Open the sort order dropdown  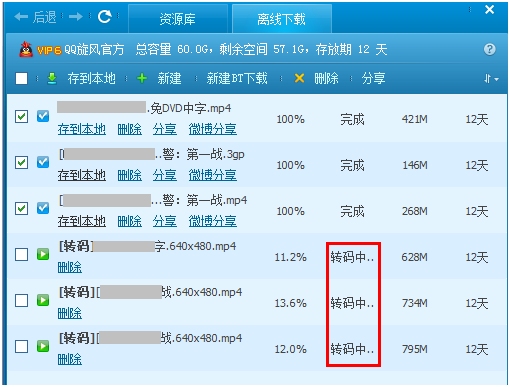pyautogui.click(x=491, y=79)
